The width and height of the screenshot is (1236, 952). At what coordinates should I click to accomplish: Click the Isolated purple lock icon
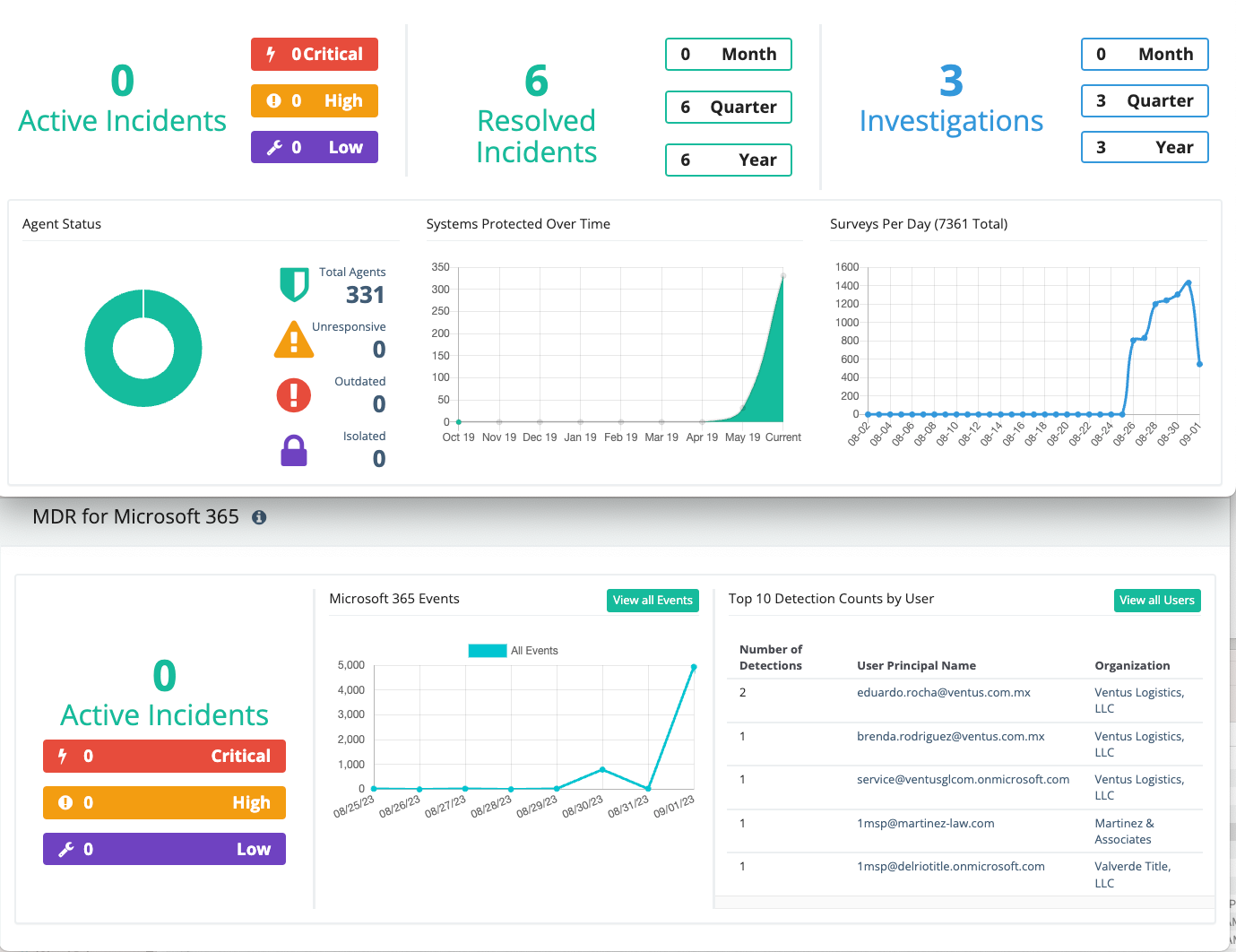click(294, 451)
